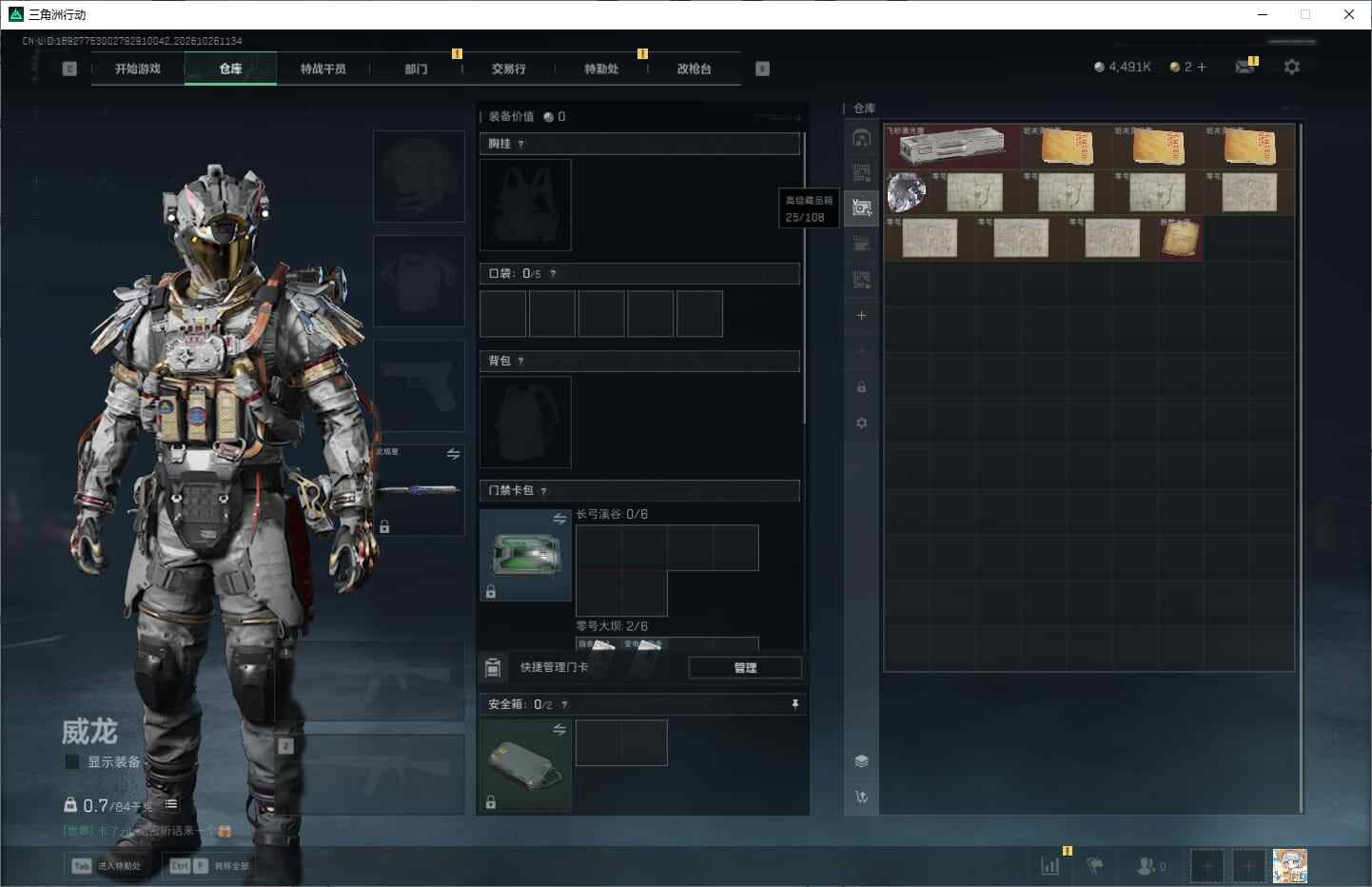Select the first warehouse container icon in sidebar
The width and height of the screenshot is (1372, 887).
861,137
